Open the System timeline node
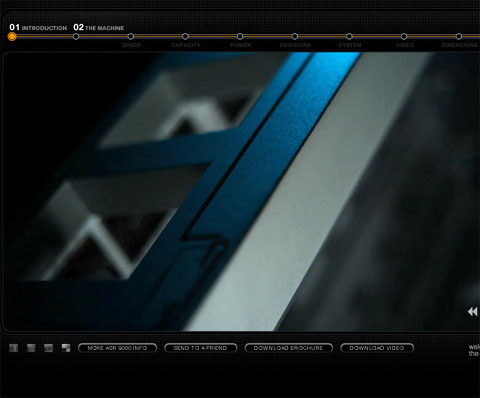 click(349, 36)
